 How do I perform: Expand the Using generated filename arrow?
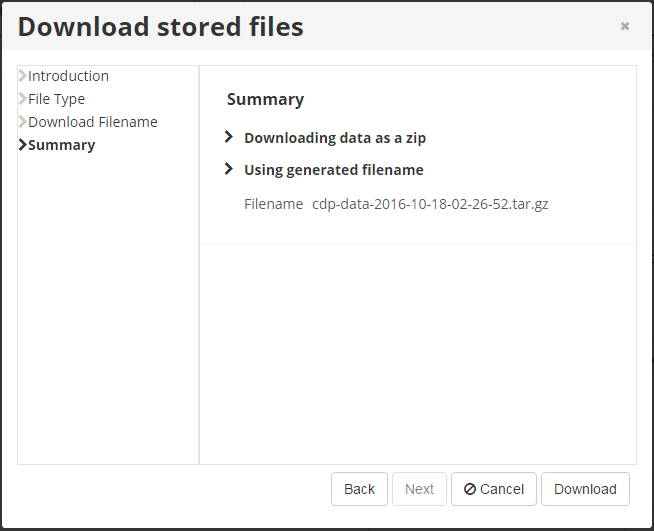pos(229,169)
